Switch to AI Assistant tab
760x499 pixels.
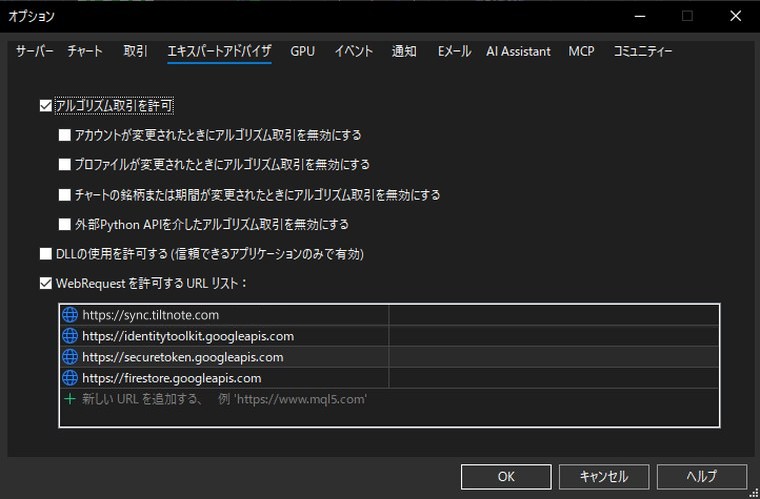click(519, 51)
